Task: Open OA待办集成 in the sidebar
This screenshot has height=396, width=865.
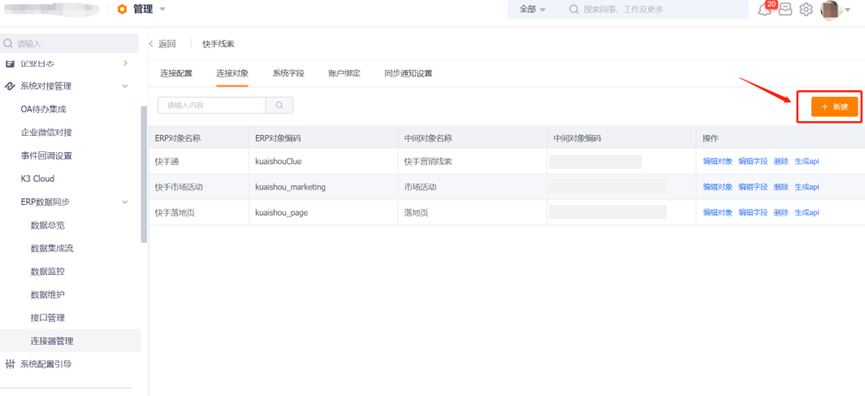Action: (x=44, y=109)
